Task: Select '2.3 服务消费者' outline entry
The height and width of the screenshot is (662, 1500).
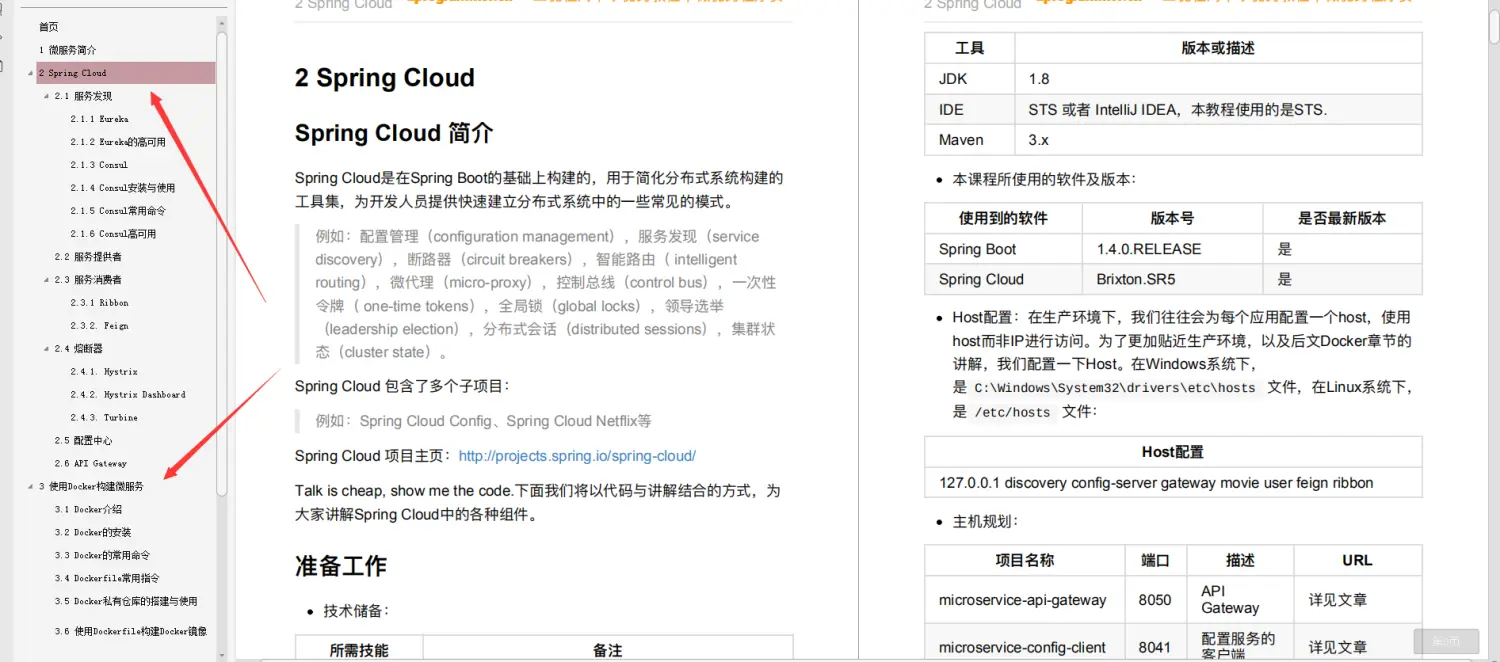Action: pos(88,280)
